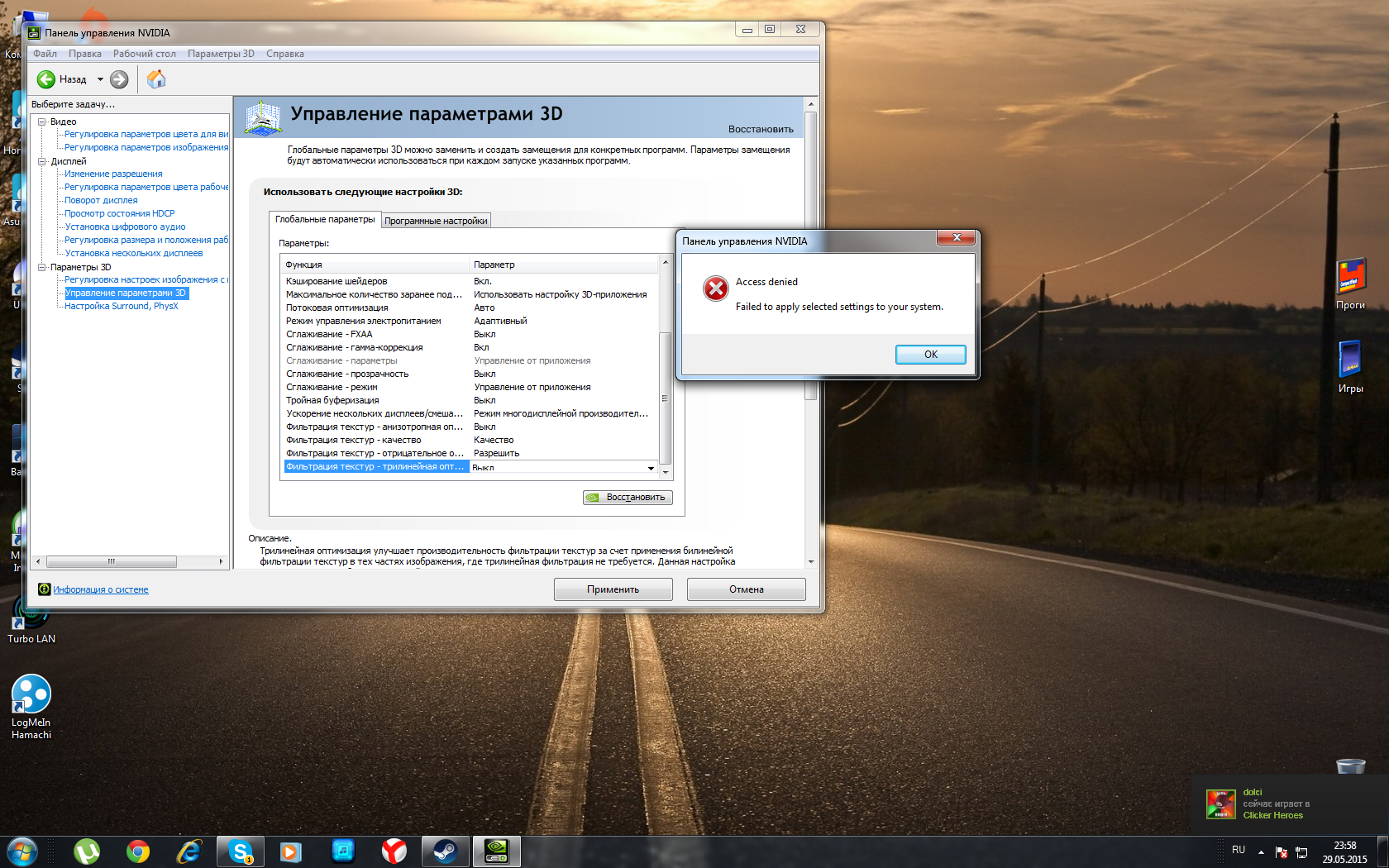Select Установка цифрового аудио
The image size is (1389, 868).
pos(125,227)
